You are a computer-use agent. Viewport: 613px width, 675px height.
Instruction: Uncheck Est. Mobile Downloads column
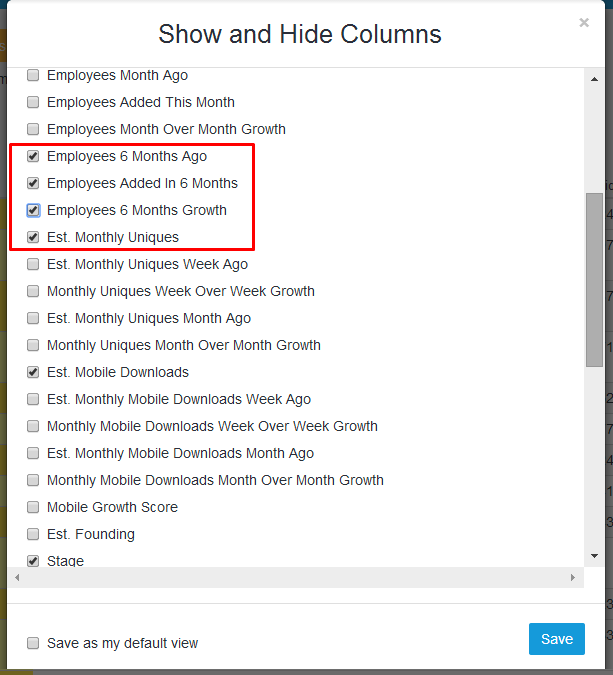click(33, 372)
